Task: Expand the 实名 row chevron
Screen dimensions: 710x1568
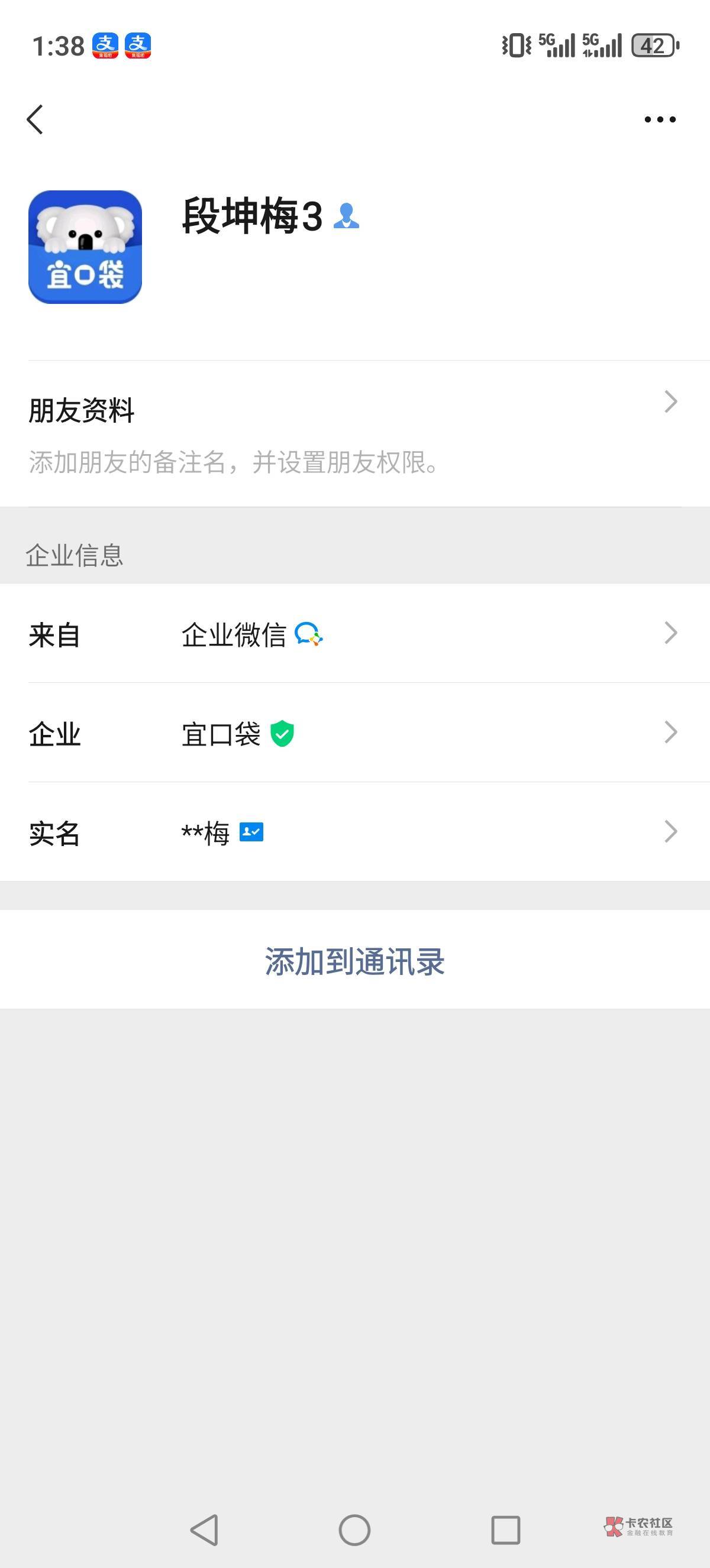Action: pos(670,831)
